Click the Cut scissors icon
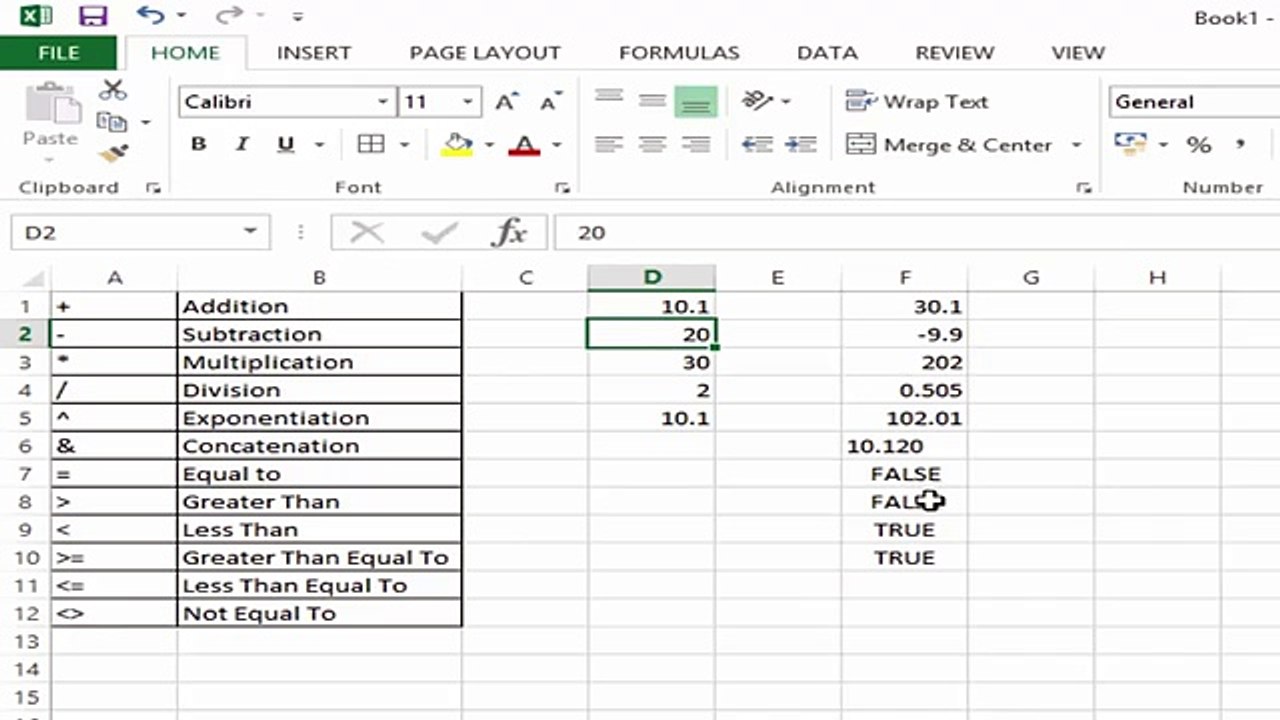The image size is (1280, 720). (113, 91)
